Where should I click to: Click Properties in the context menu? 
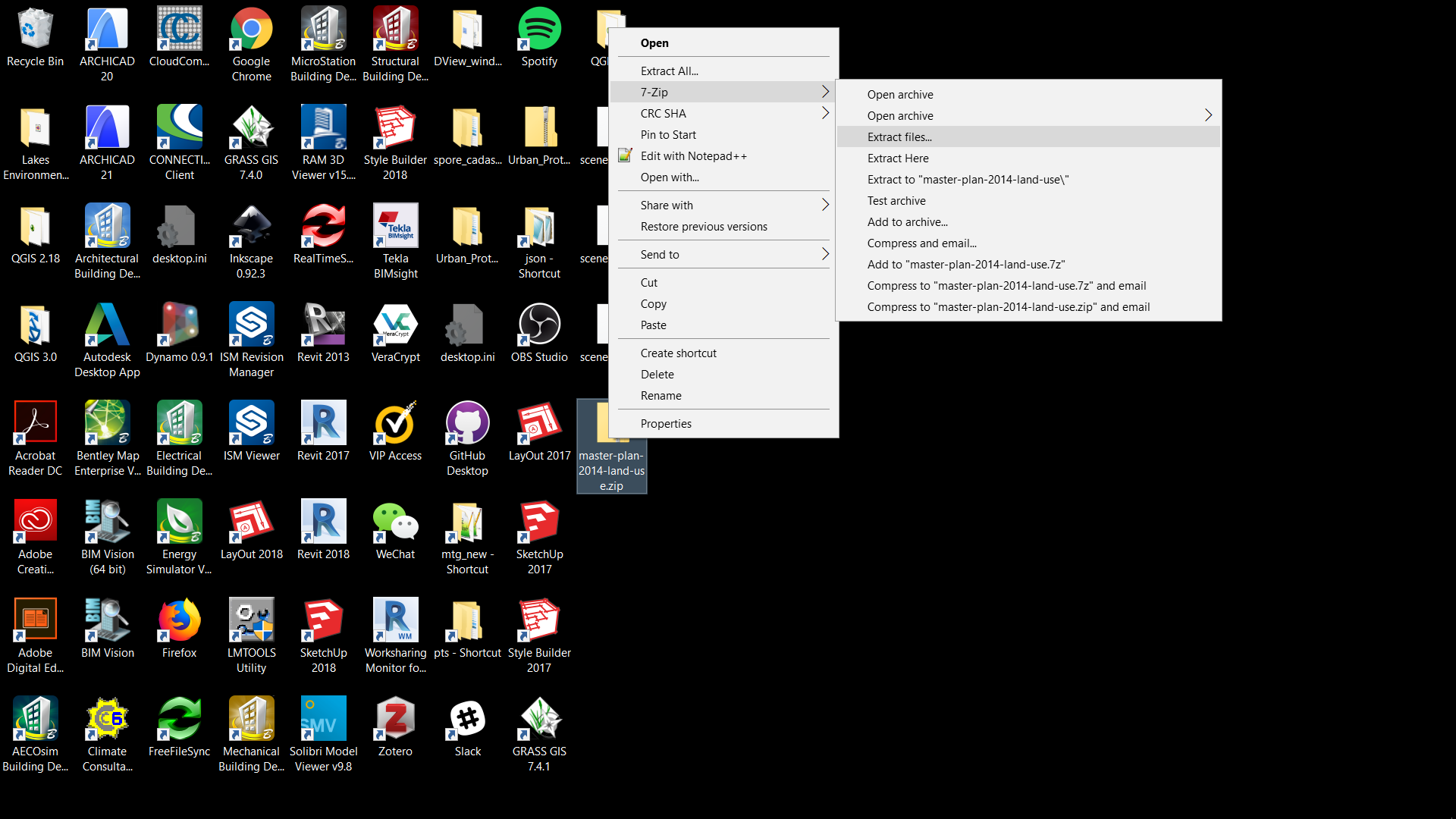point(666,424)
